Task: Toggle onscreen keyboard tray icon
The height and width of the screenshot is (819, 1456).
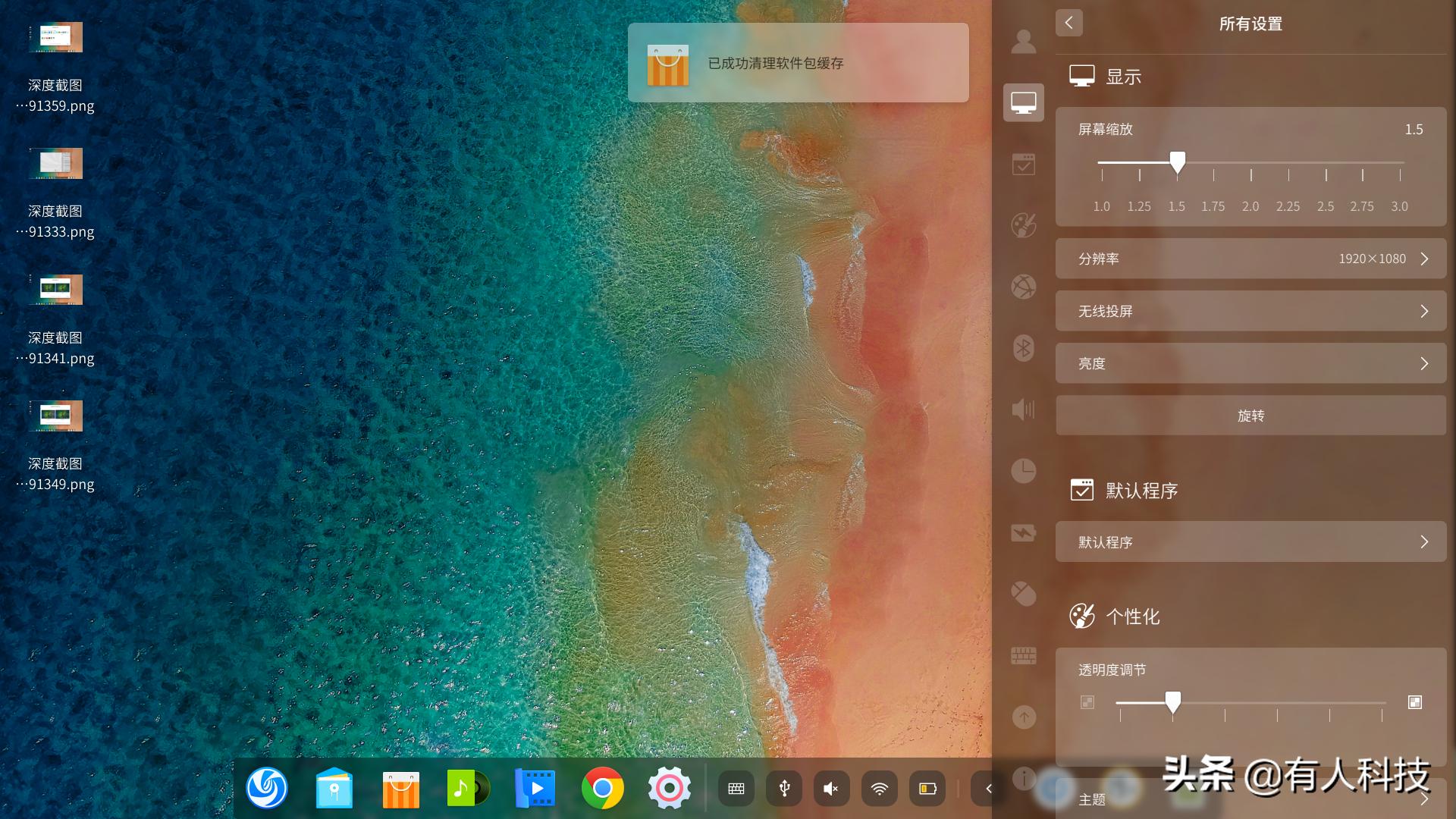Action: [x=736, y=789]
